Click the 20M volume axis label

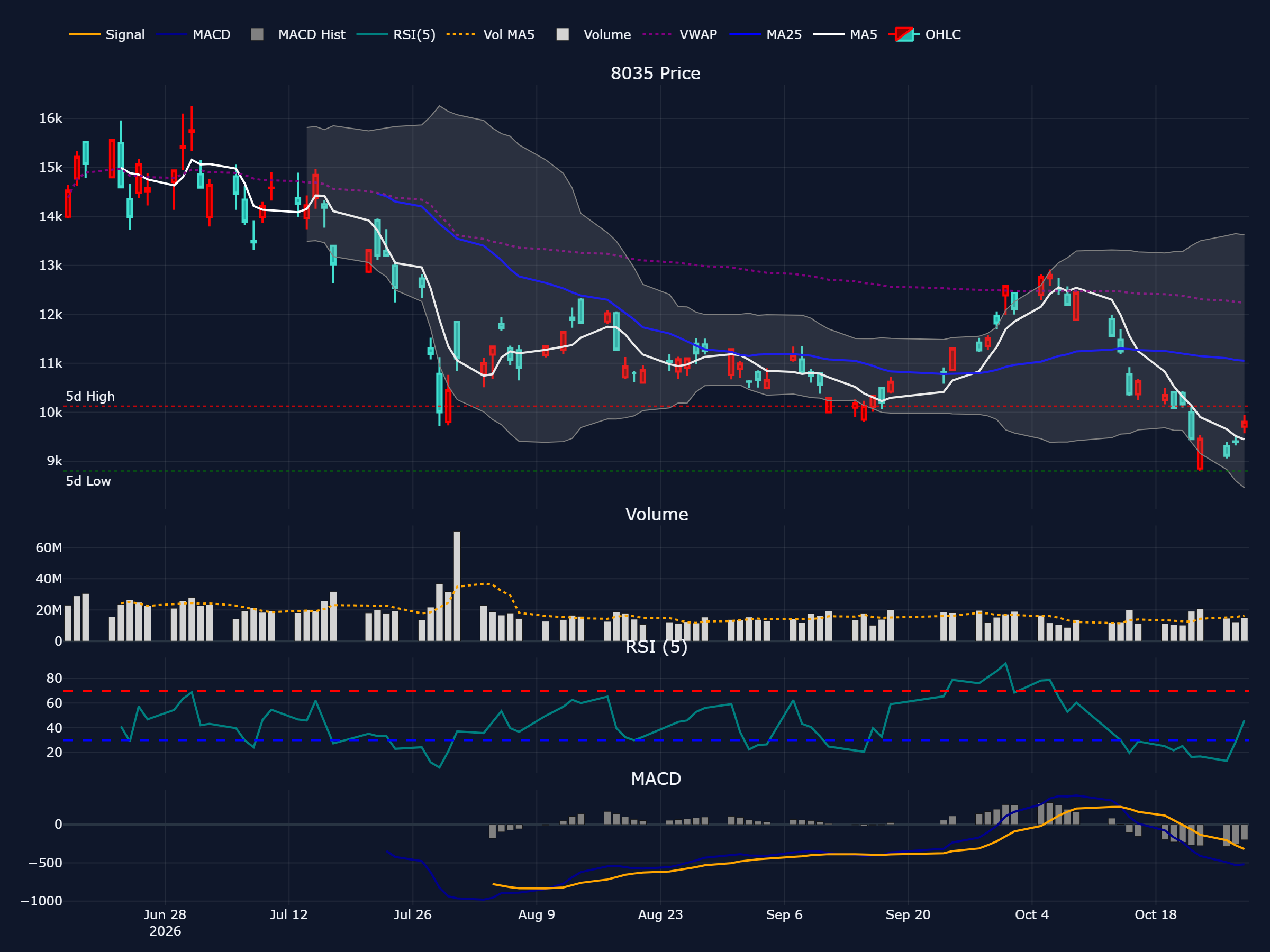click(x=49, y=610)
